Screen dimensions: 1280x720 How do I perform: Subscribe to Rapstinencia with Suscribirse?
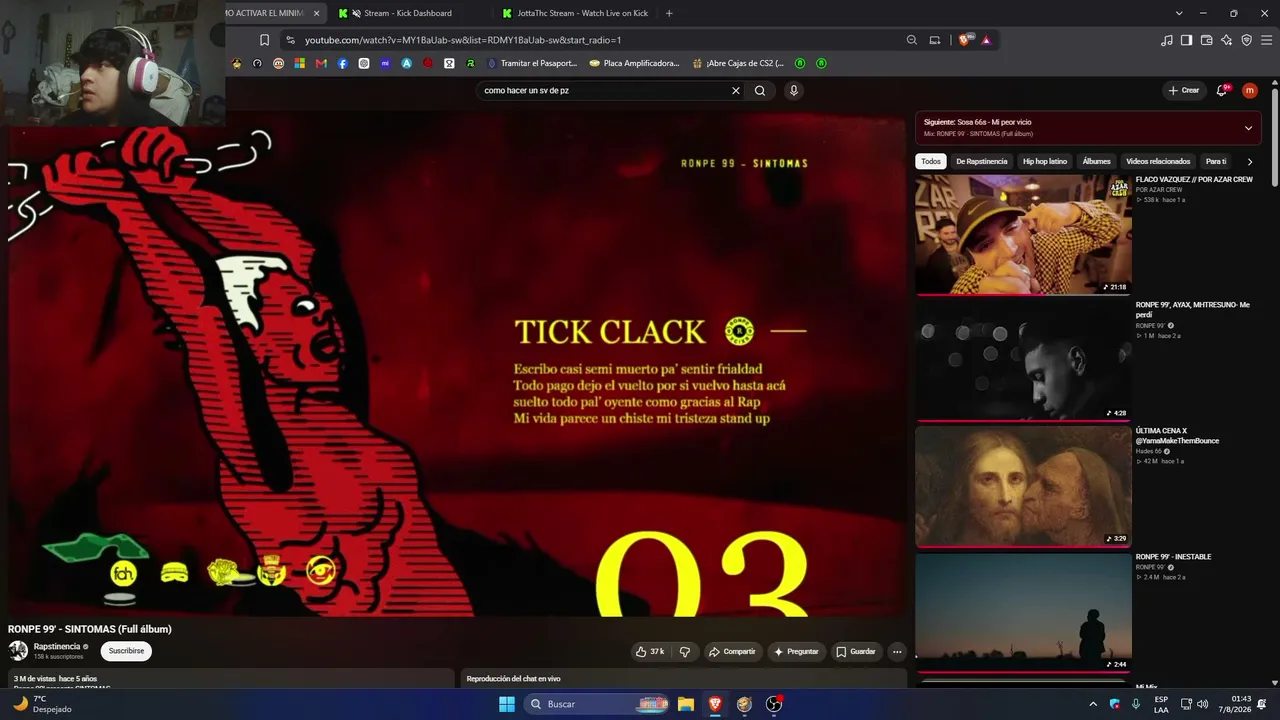[x=126, y=651]
